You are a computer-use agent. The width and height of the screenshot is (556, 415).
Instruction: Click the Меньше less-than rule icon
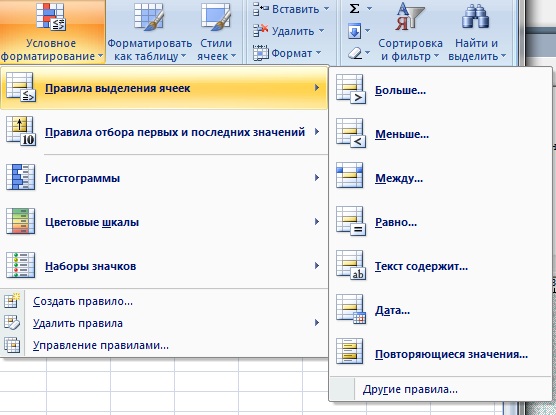point(350,133)
